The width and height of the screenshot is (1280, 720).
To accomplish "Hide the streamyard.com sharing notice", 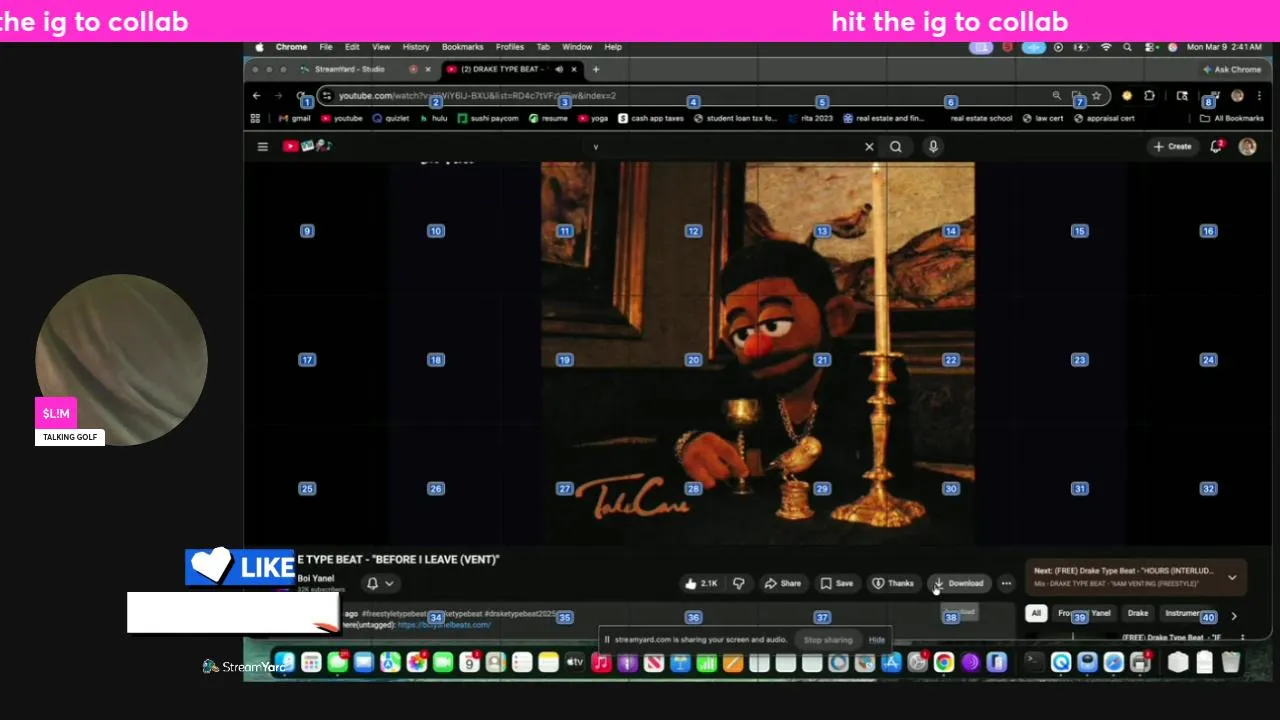I will pos(877,640).
